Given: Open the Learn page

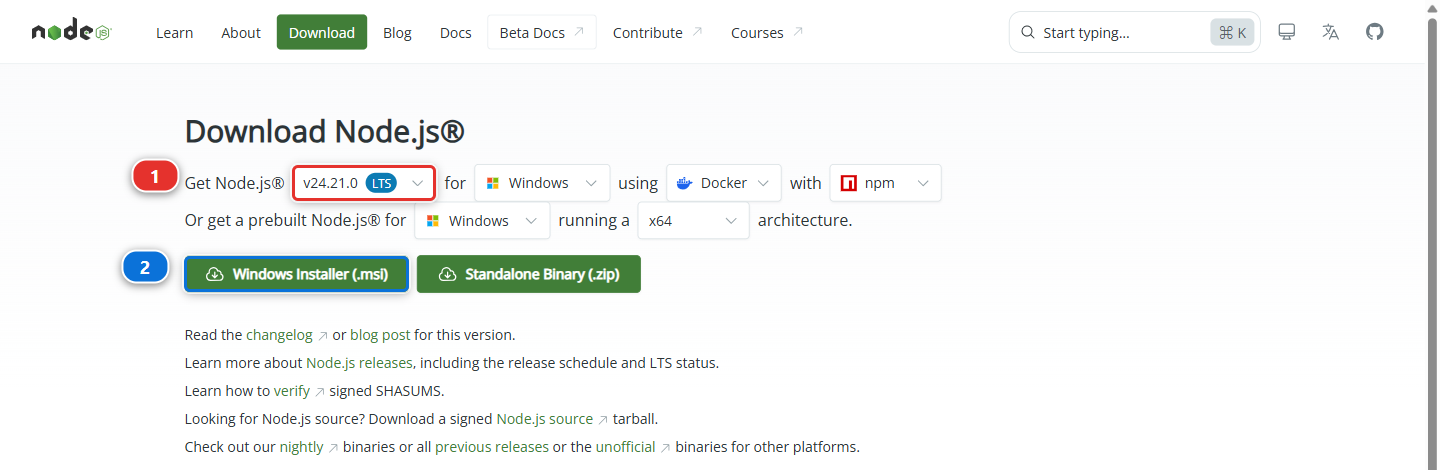Looking at the screenshot, I should pos(174,33).
